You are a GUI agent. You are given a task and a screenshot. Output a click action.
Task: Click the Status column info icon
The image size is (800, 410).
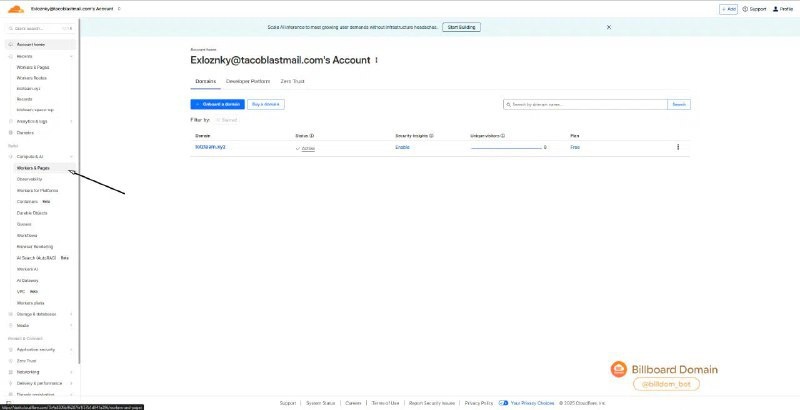point(312,136)
